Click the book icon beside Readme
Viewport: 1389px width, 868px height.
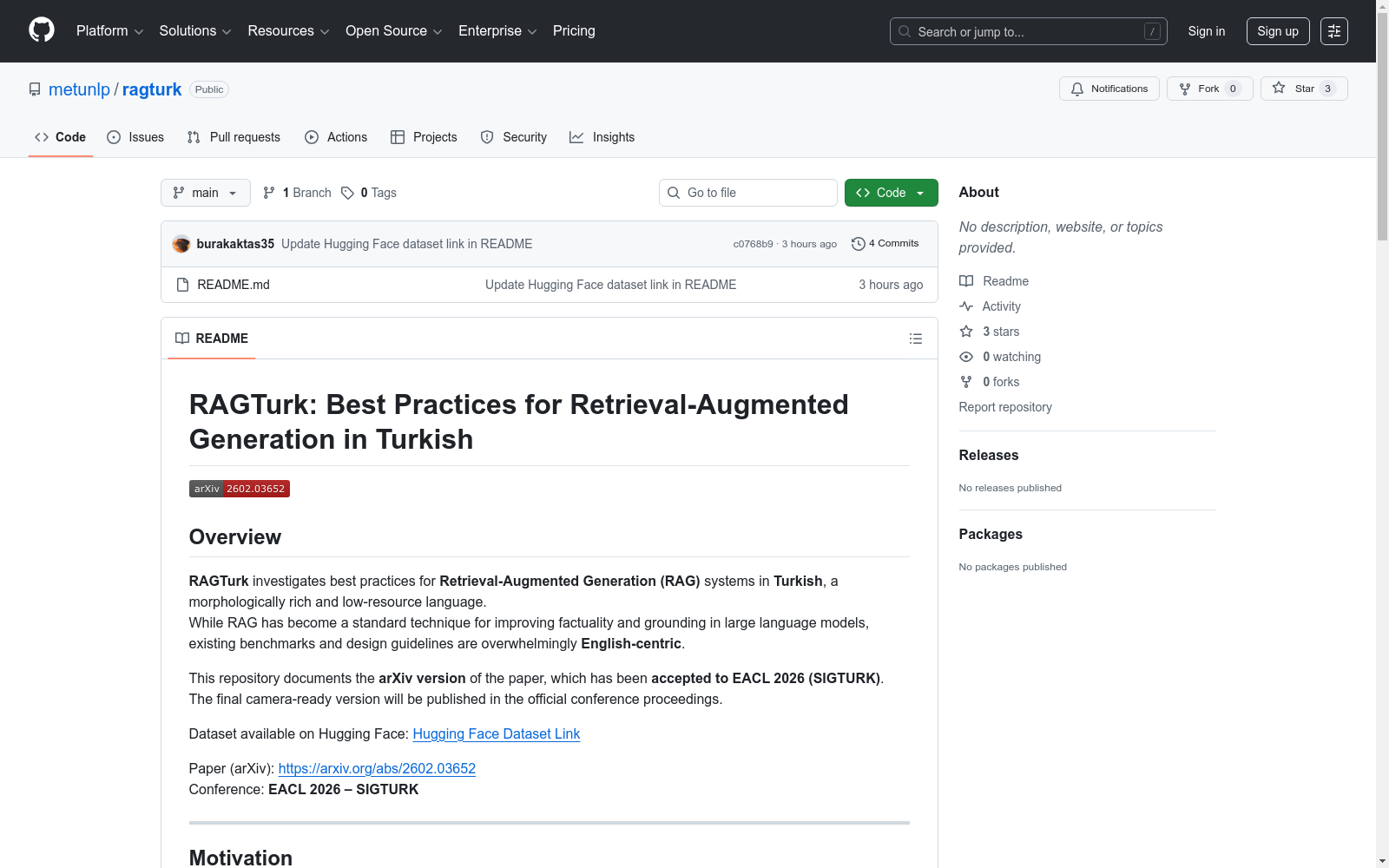point(966,281)
